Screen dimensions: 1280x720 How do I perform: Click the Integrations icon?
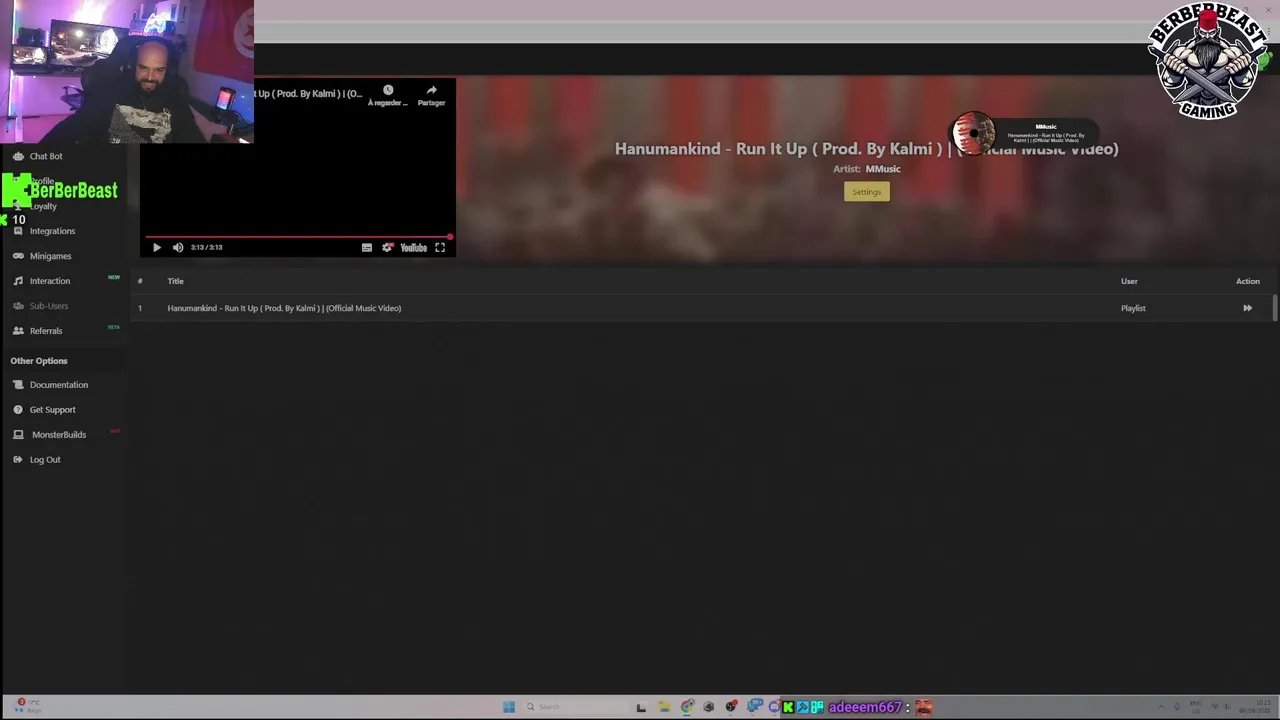tap(18, 231)
